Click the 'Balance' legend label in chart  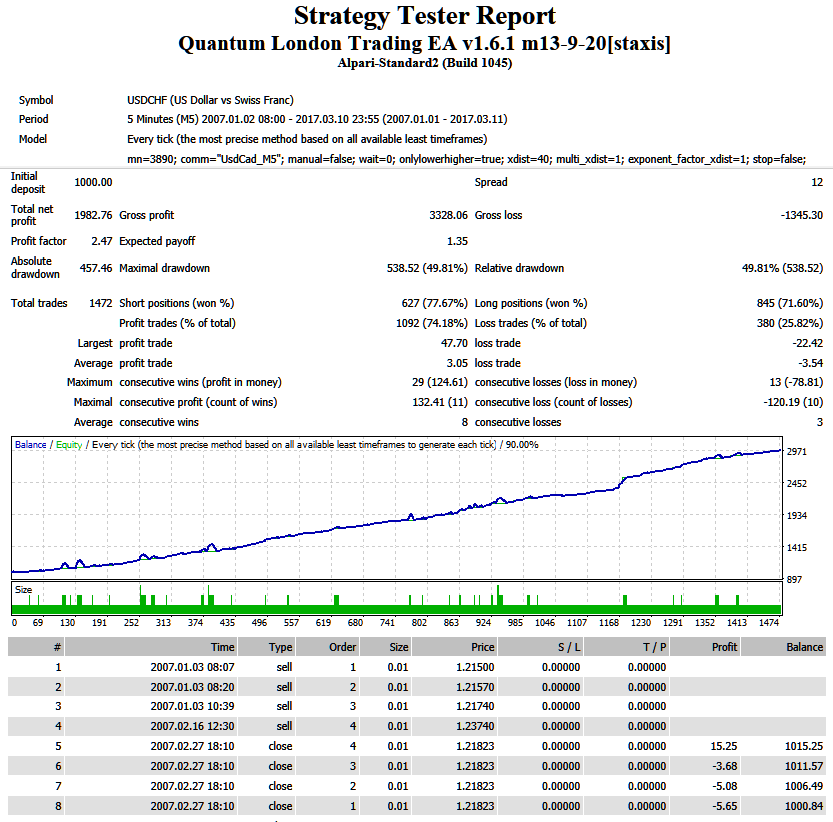point(30,445)
